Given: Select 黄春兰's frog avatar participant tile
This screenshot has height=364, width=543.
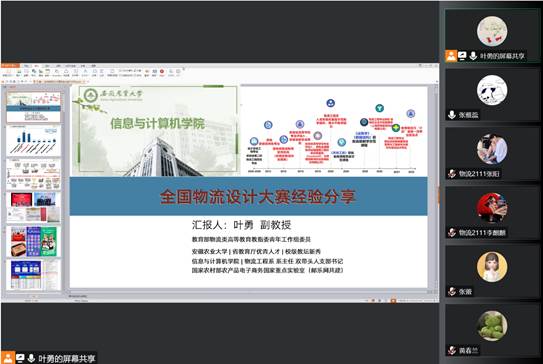Looking at the screenshot, I should [492, 331].
